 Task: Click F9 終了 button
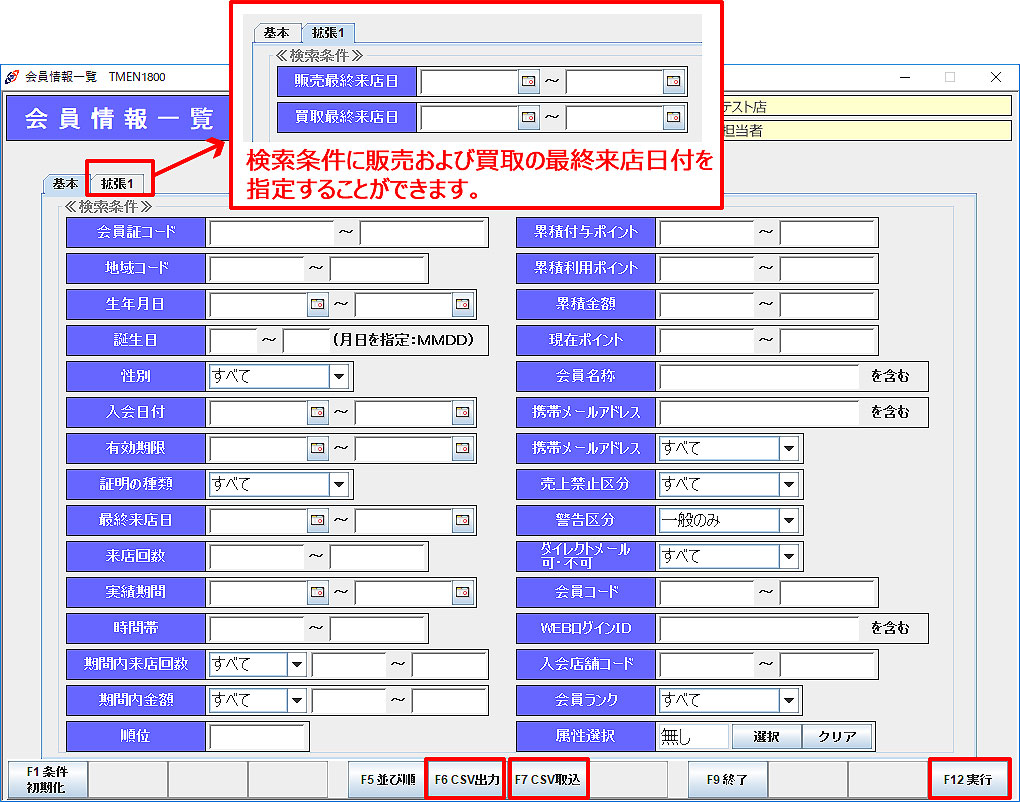[x=727, y=779]
